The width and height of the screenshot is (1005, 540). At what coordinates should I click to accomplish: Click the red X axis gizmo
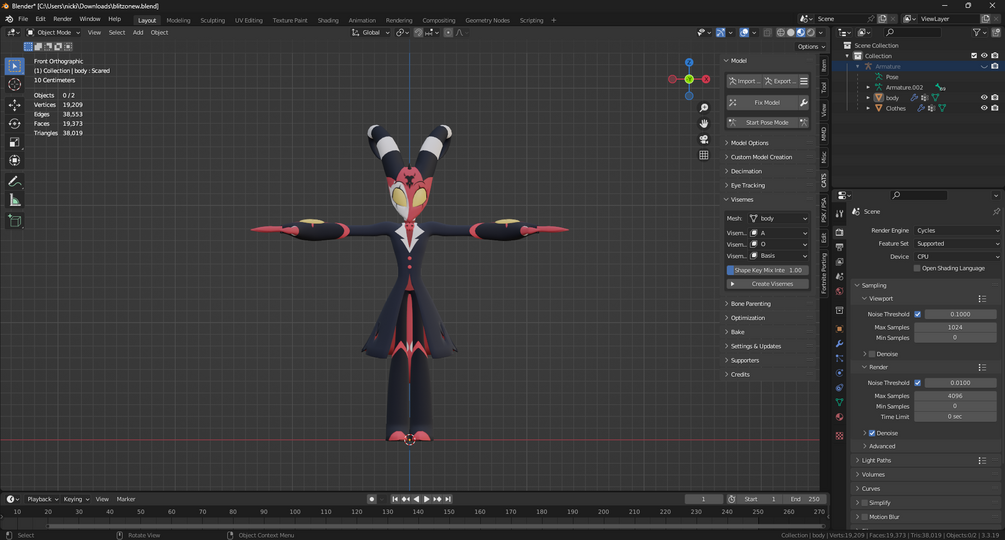[706, 79]
